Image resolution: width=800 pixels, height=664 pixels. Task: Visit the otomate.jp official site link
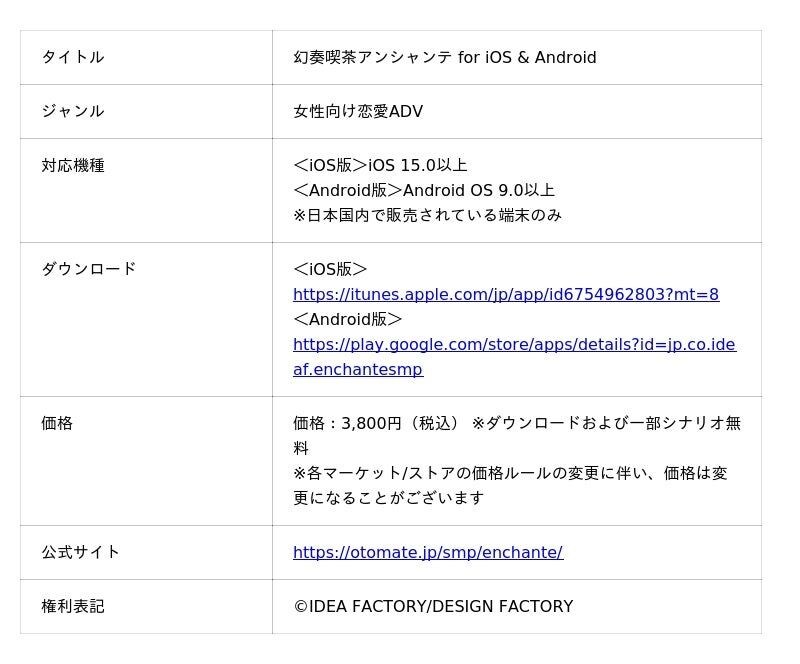[428, 552]
